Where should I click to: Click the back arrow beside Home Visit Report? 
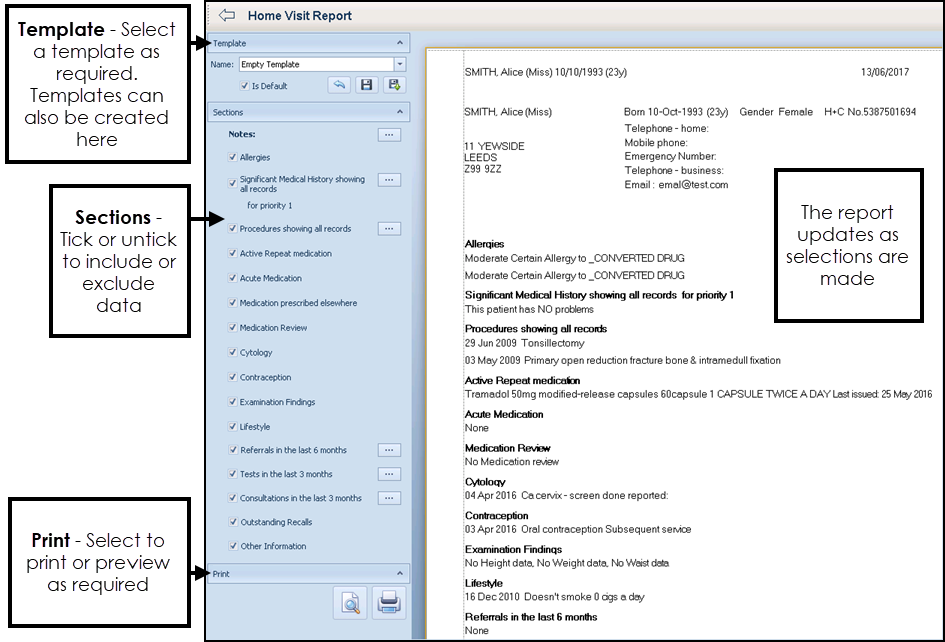click(226, 16)
